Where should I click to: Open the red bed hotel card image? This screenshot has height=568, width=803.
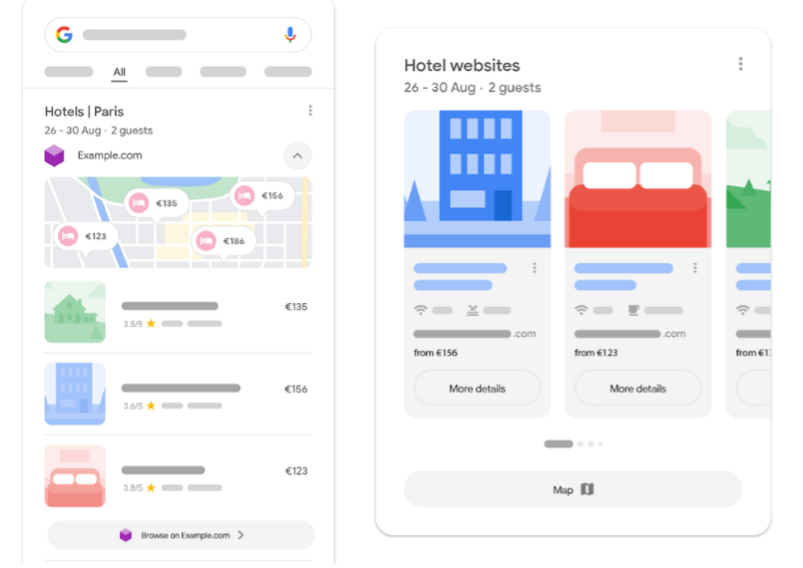coord(638,179)
